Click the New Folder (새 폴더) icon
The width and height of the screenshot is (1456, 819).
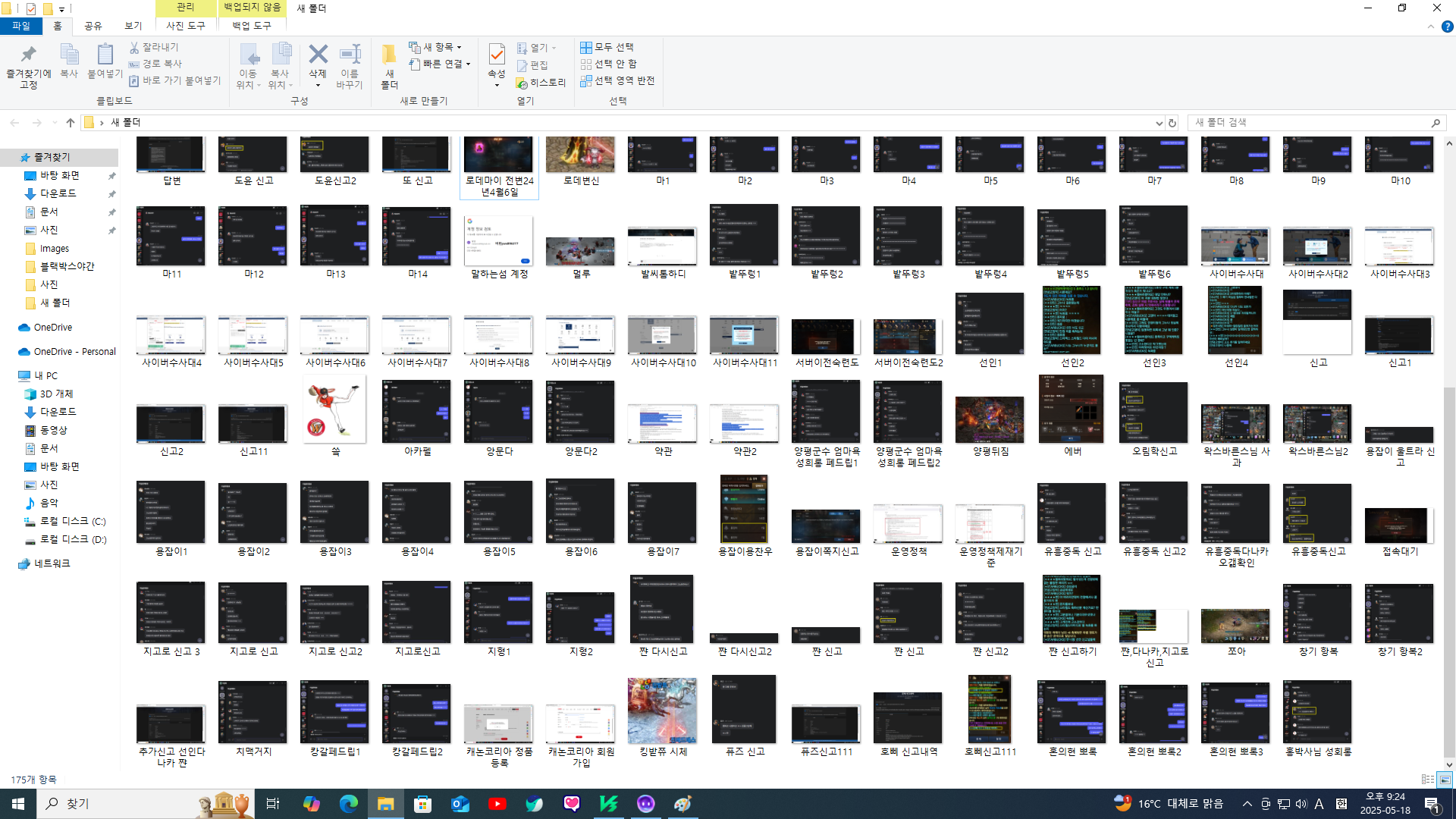(x=389, y=55)
